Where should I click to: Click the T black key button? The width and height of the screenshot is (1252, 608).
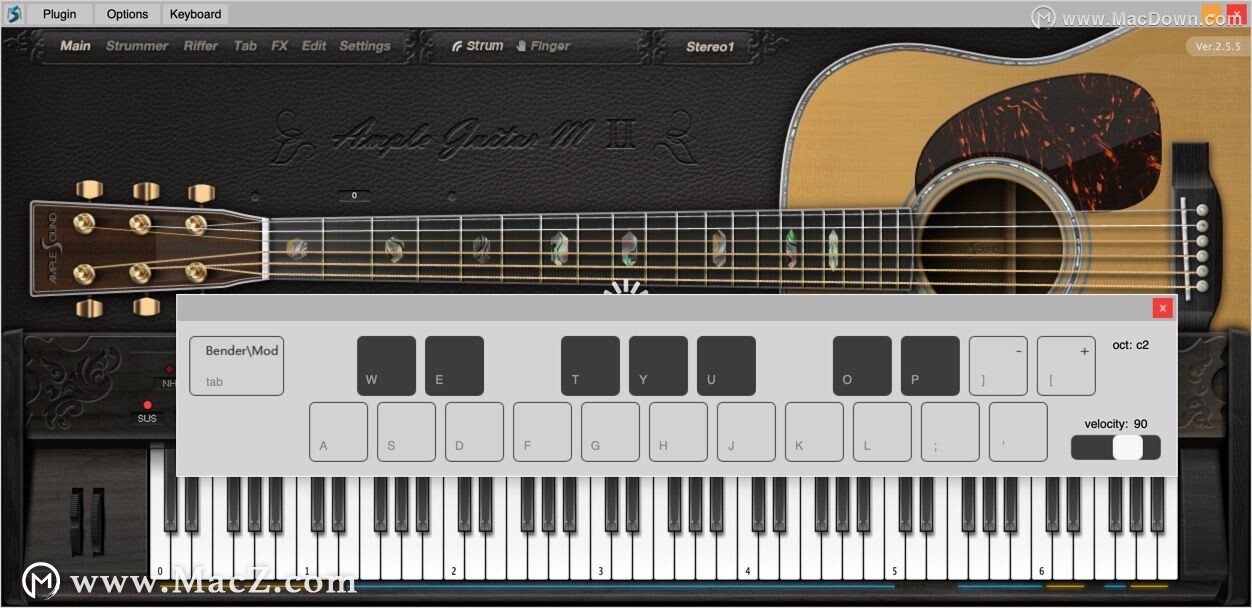[x=590, y=366]
